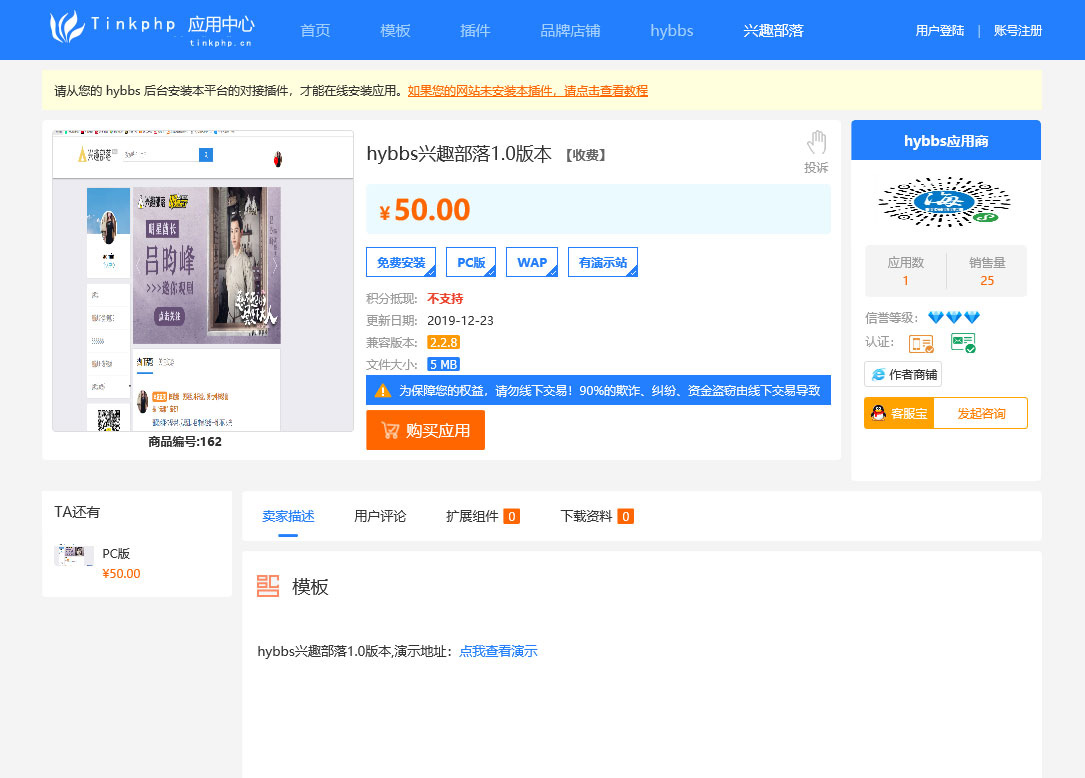Switch to the 用户评论 tab
Viewport: 1085px width, 778px height.
pyautogui.click(x=381, y=516)
